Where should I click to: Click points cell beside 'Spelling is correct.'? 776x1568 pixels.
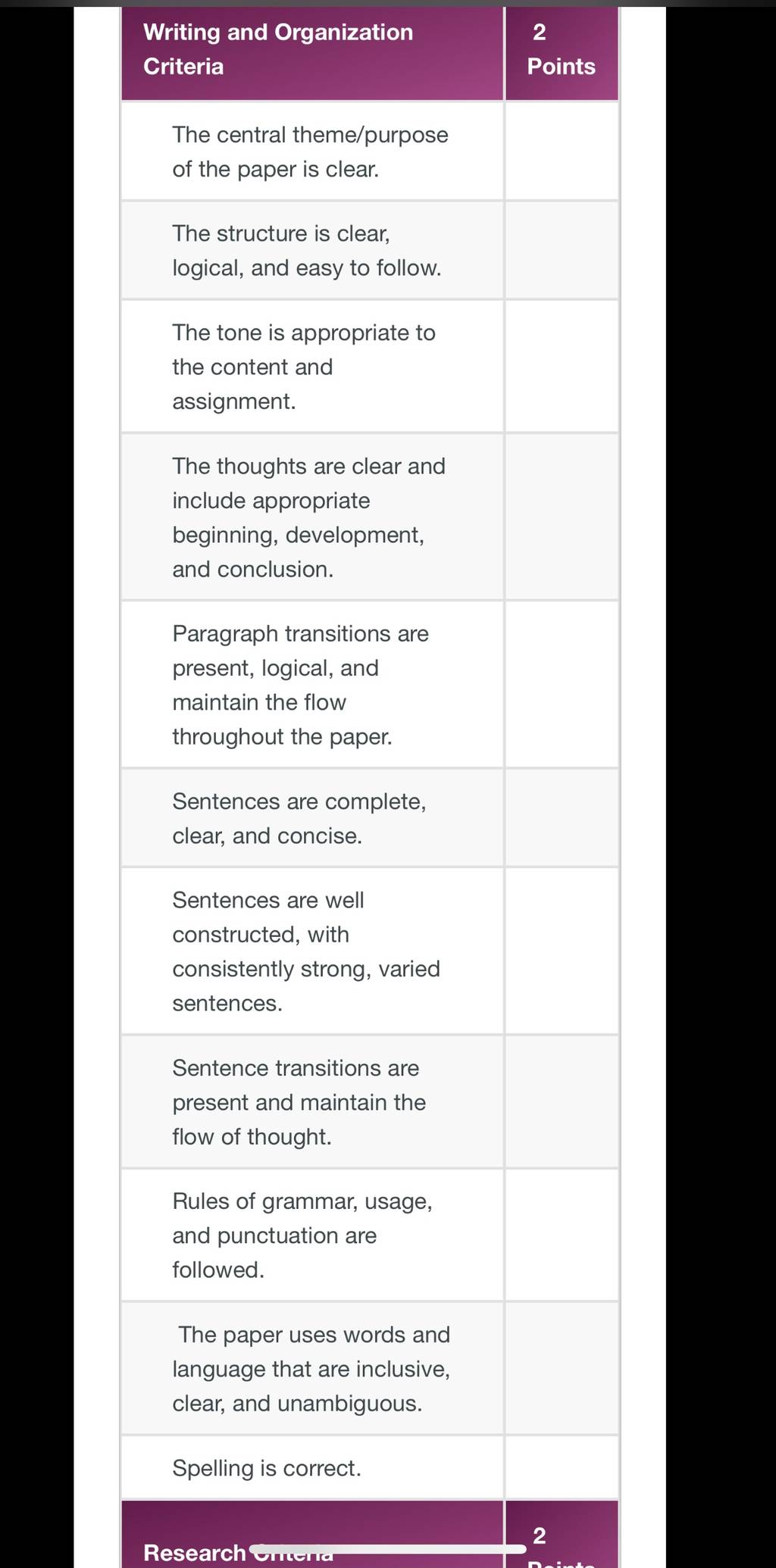(562, 1468)
